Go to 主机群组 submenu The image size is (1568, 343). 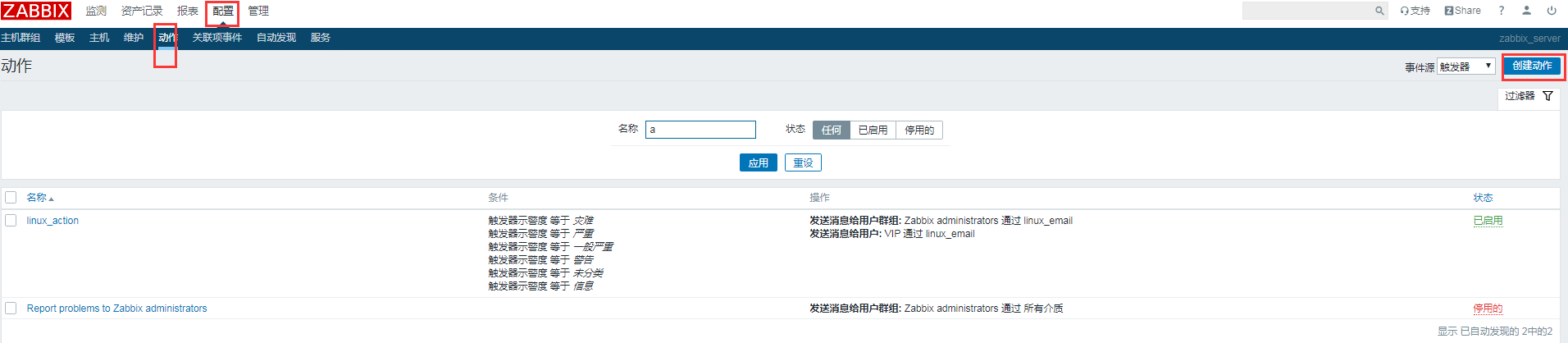tap(21, 38)
